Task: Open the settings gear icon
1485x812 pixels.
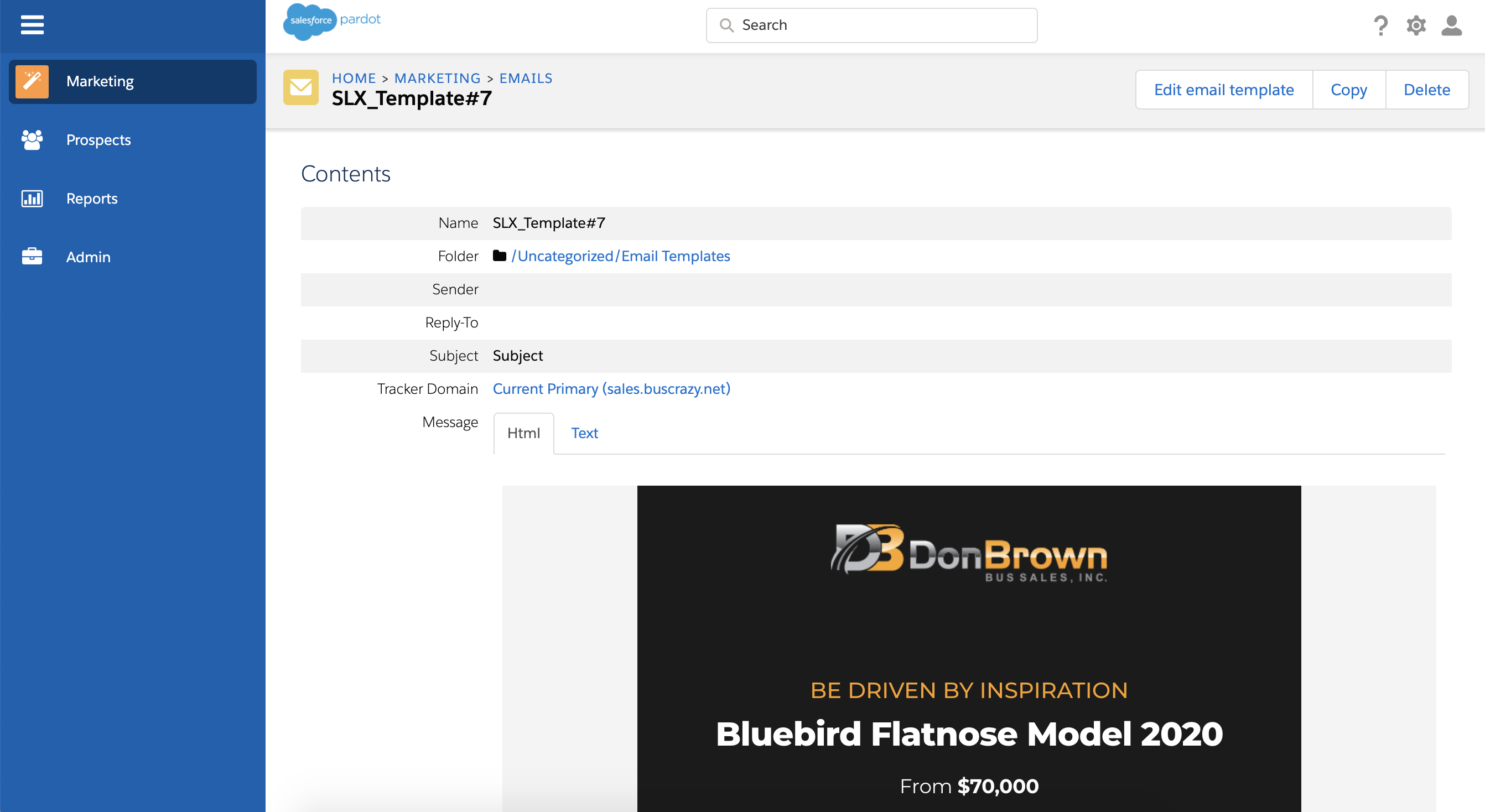Action: coord(1416,25)
